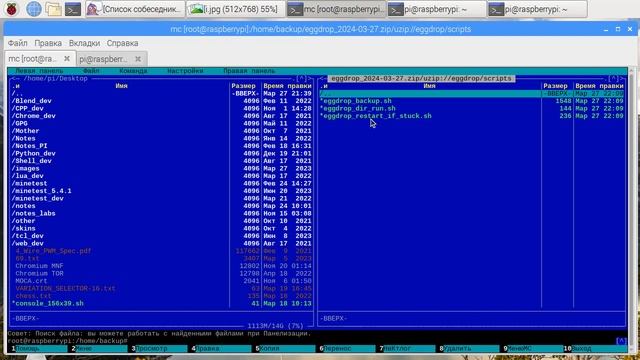
Task: Select /Chrome_dev directory
Action: [120, 116]
